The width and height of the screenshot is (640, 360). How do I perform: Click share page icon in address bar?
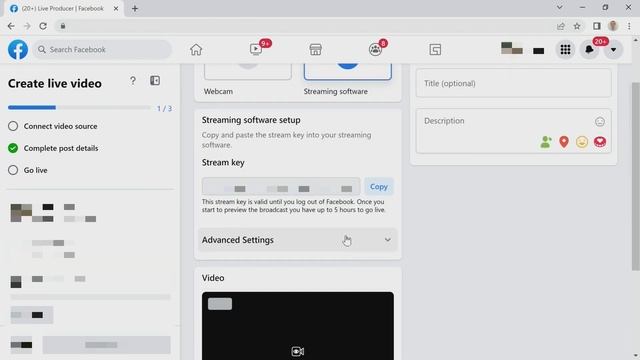click(560, 26)
